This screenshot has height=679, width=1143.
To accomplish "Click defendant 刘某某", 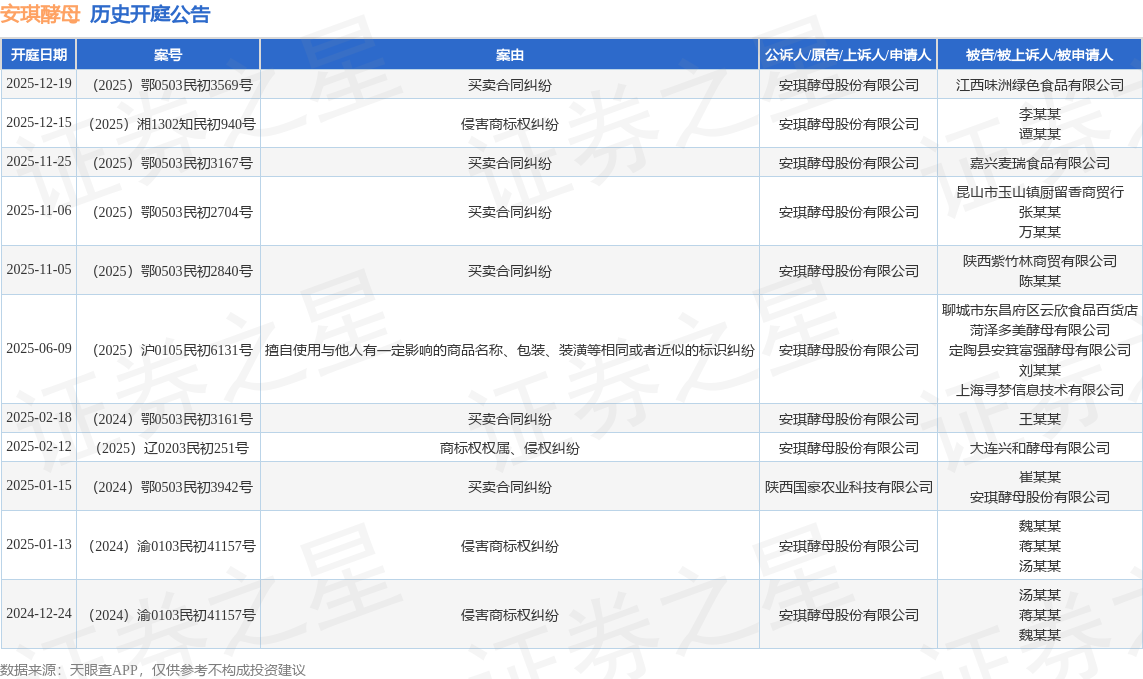I will point(1039,370).
